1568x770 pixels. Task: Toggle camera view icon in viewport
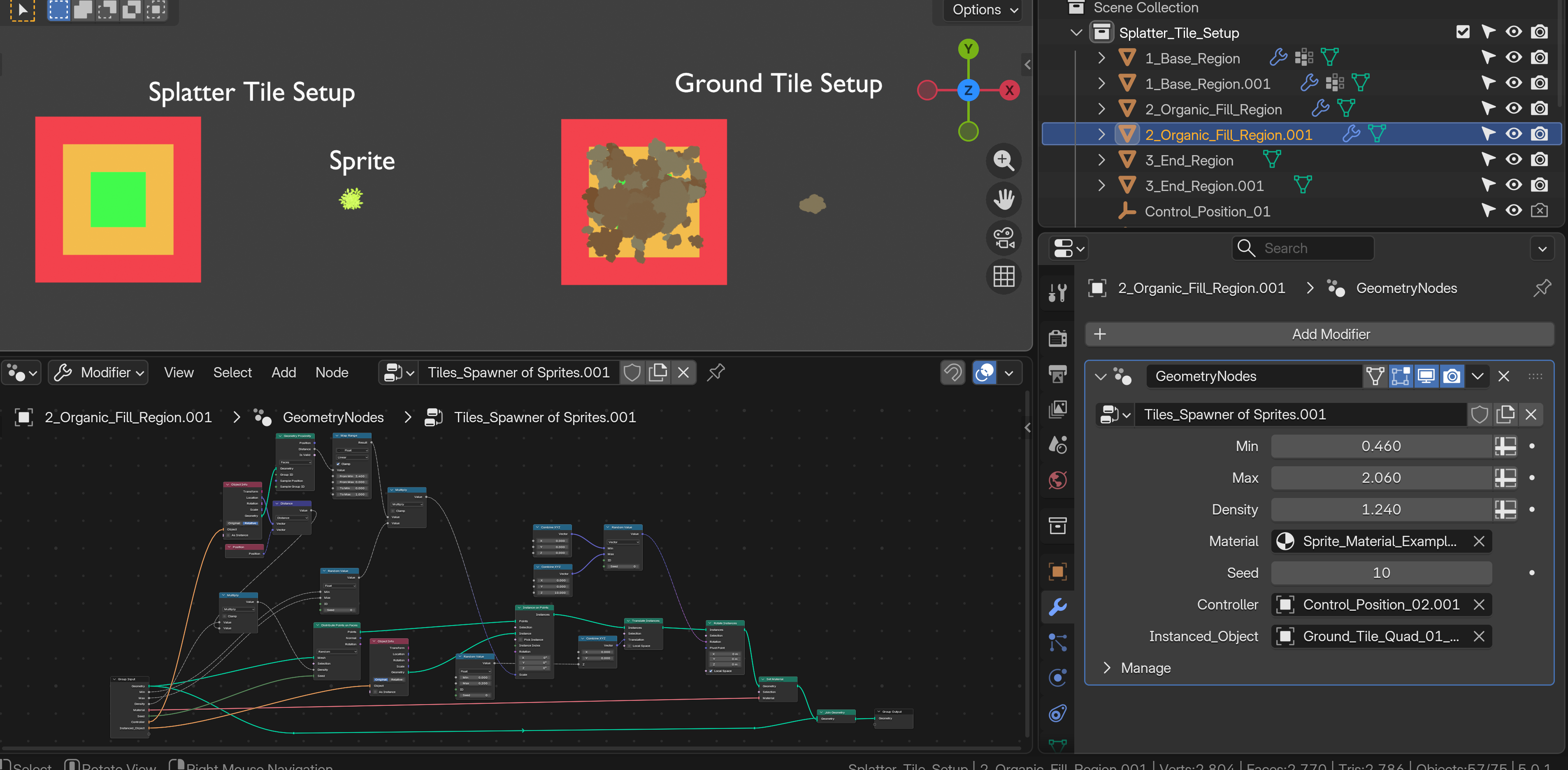(1003, 238)
